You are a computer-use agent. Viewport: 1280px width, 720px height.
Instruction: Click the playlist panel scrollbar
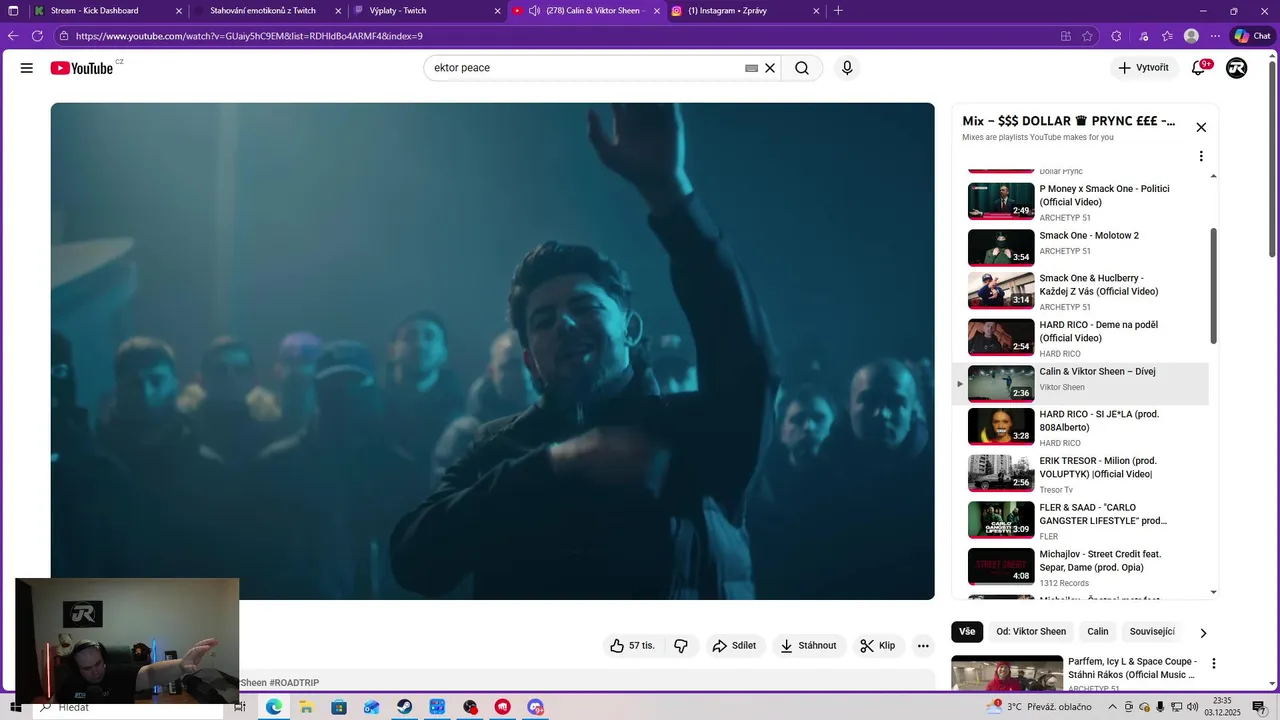[x=1214, y=285]
